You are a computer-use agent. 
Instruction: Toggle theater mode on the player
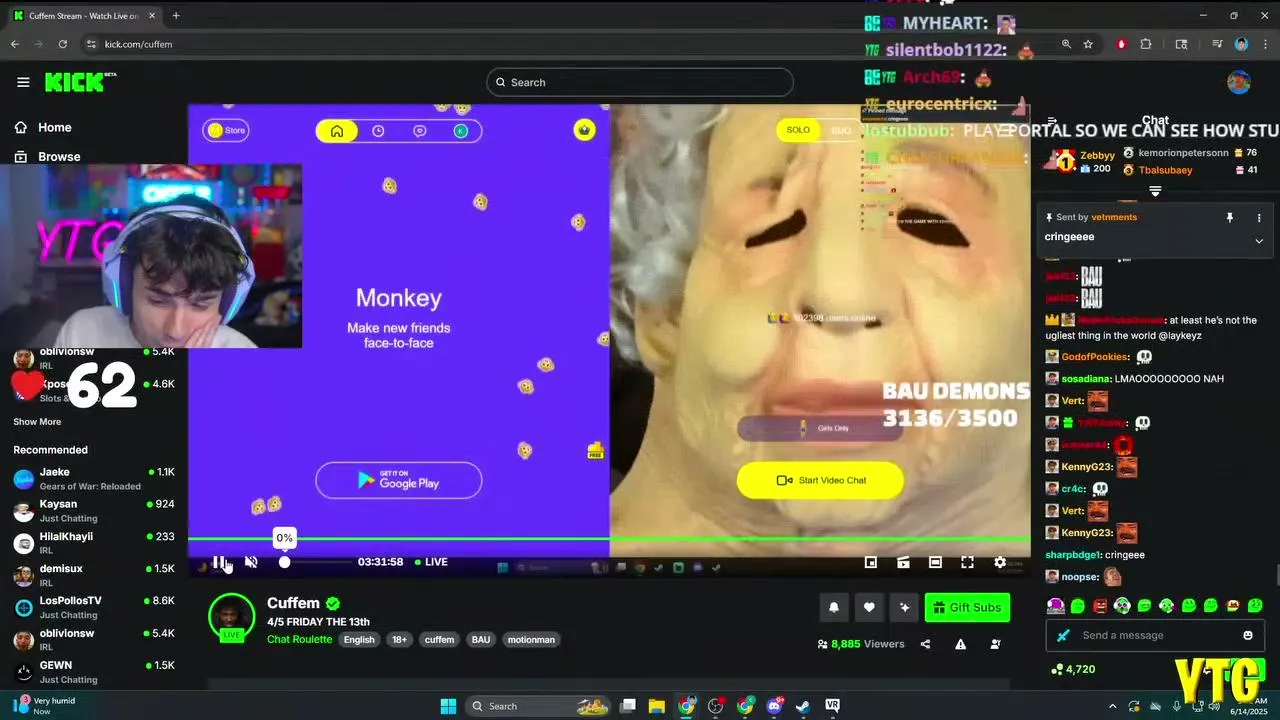935,563
